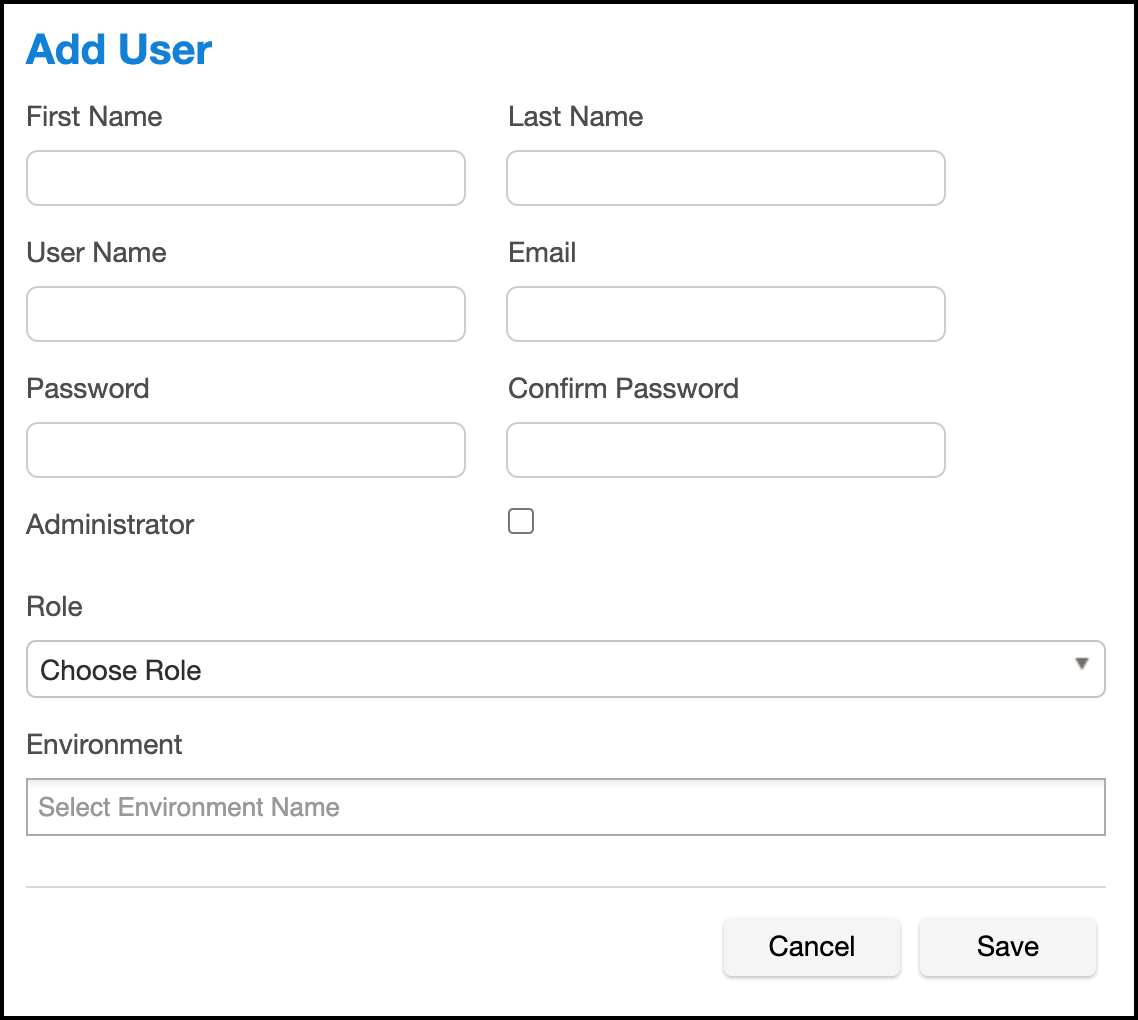Click the Last Name label text

pyautogui.click(x=575, y=117)
